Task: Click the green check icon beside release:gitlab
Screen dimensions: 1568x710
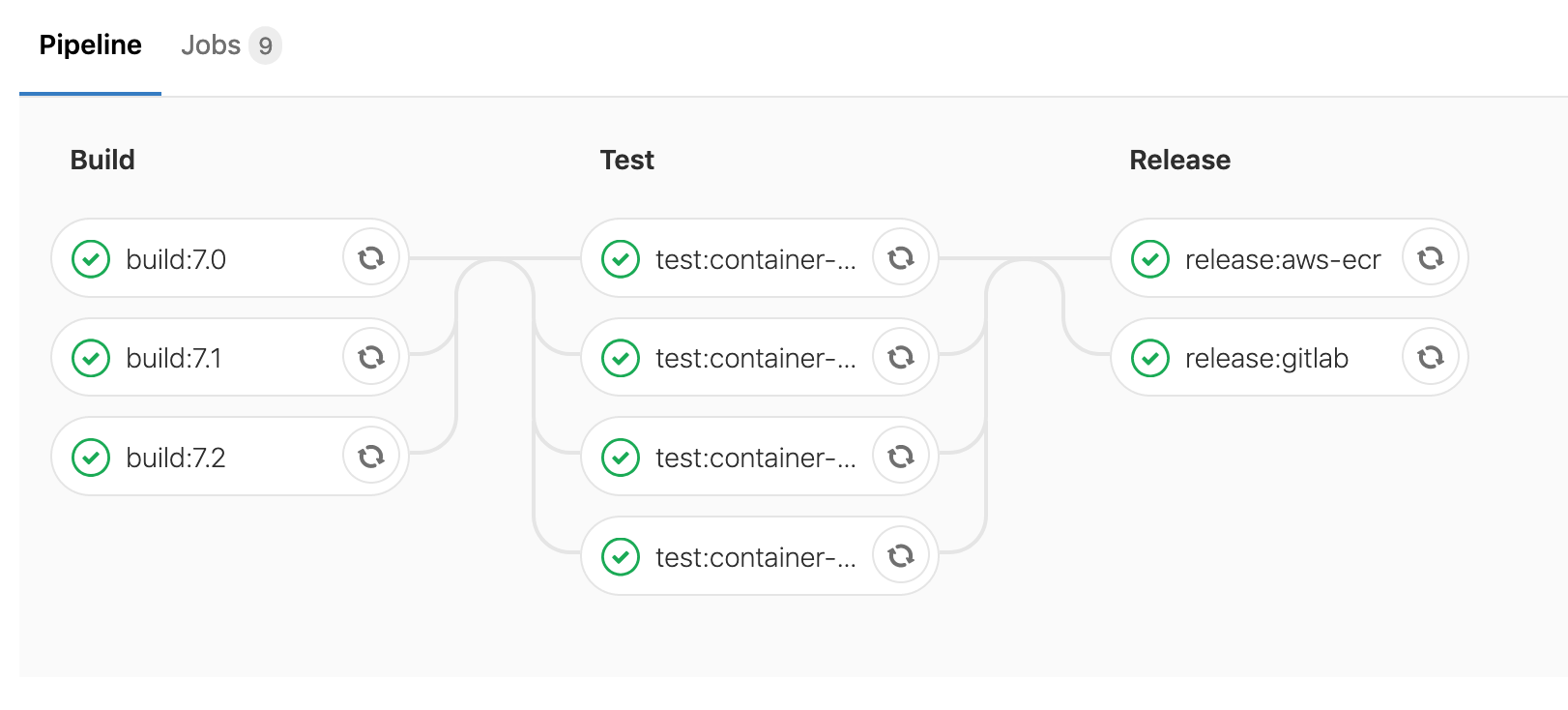Action: tap(1150, 358)
